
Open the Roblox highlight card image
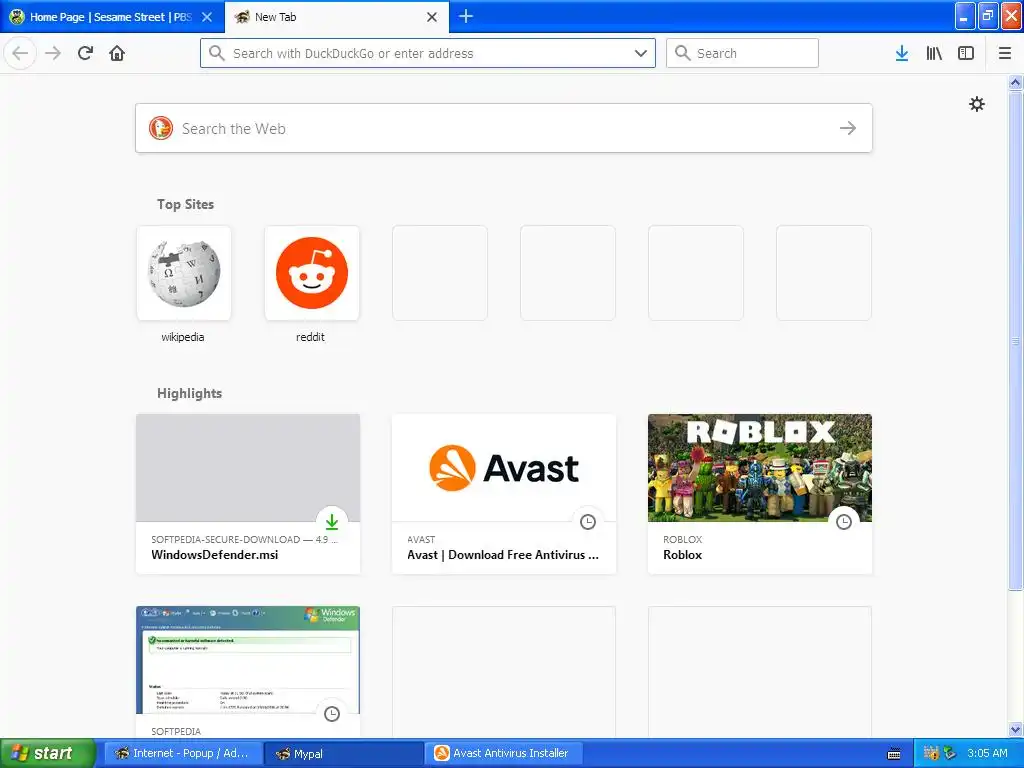pos(760,468)
